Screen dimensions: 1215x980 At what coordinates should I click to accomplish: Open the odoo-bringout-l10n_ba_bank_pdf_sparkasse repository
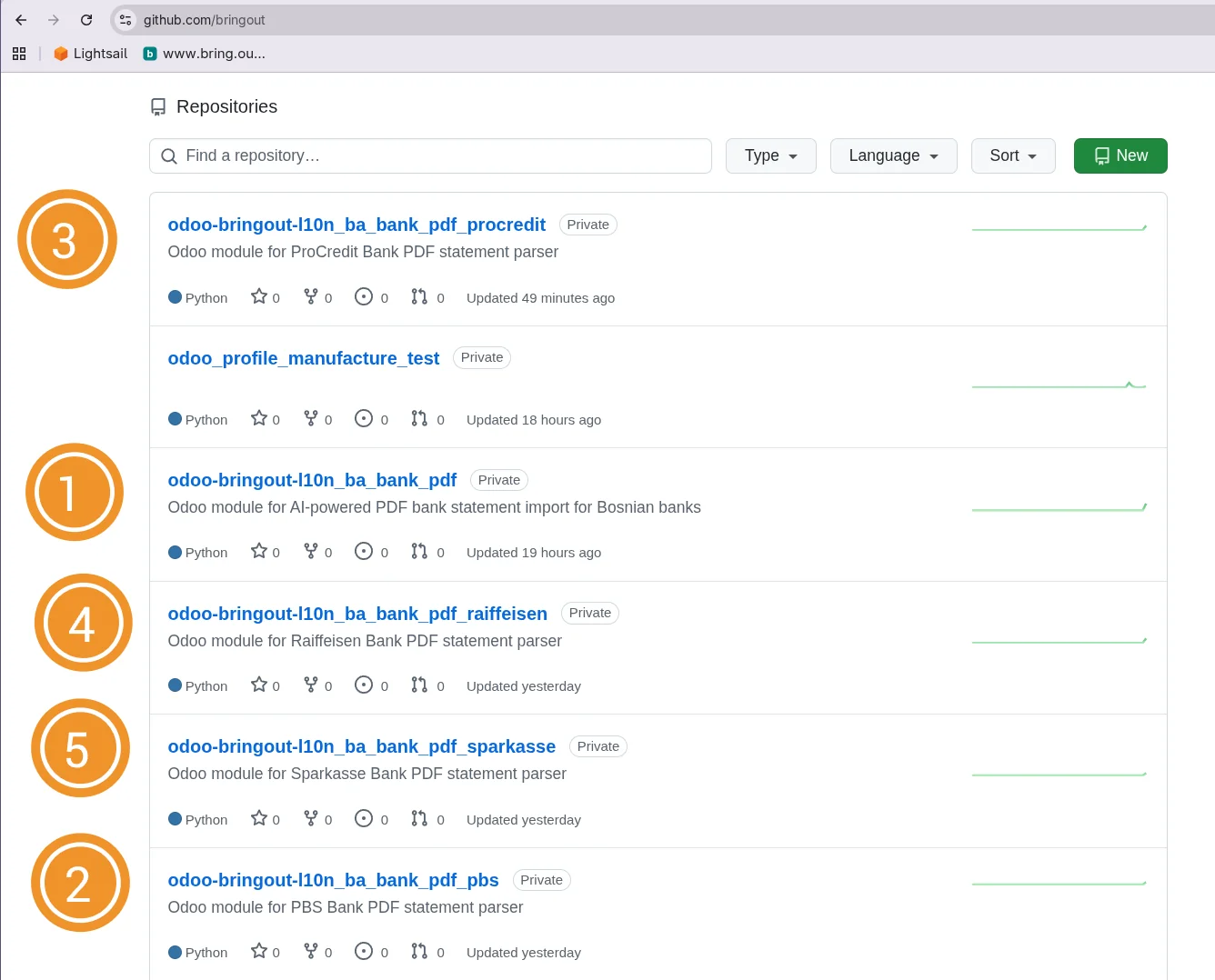coord(361,745)
